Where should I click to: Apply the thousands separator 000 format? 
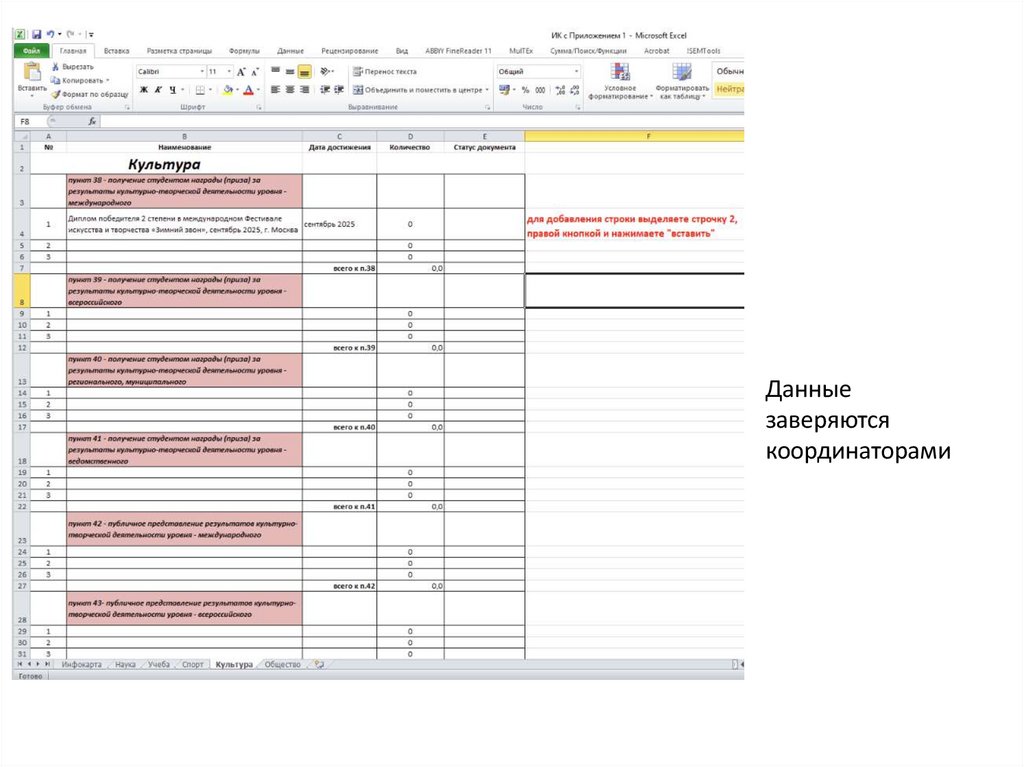(x=540, y=90)
